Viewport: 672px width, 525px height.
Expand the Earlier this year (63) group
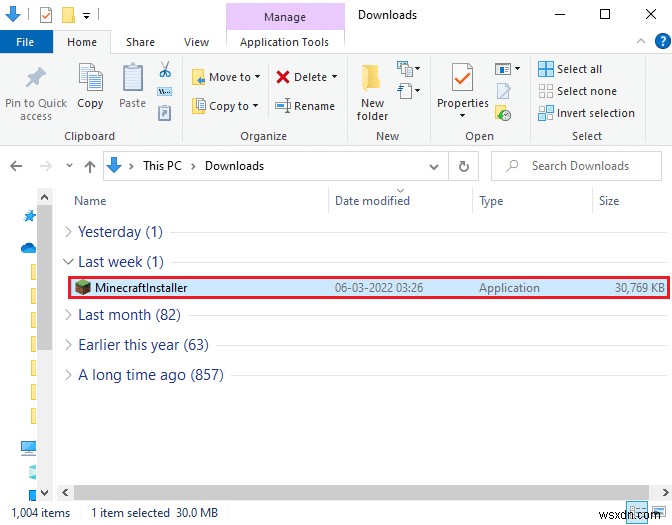(x=68, y=345)
